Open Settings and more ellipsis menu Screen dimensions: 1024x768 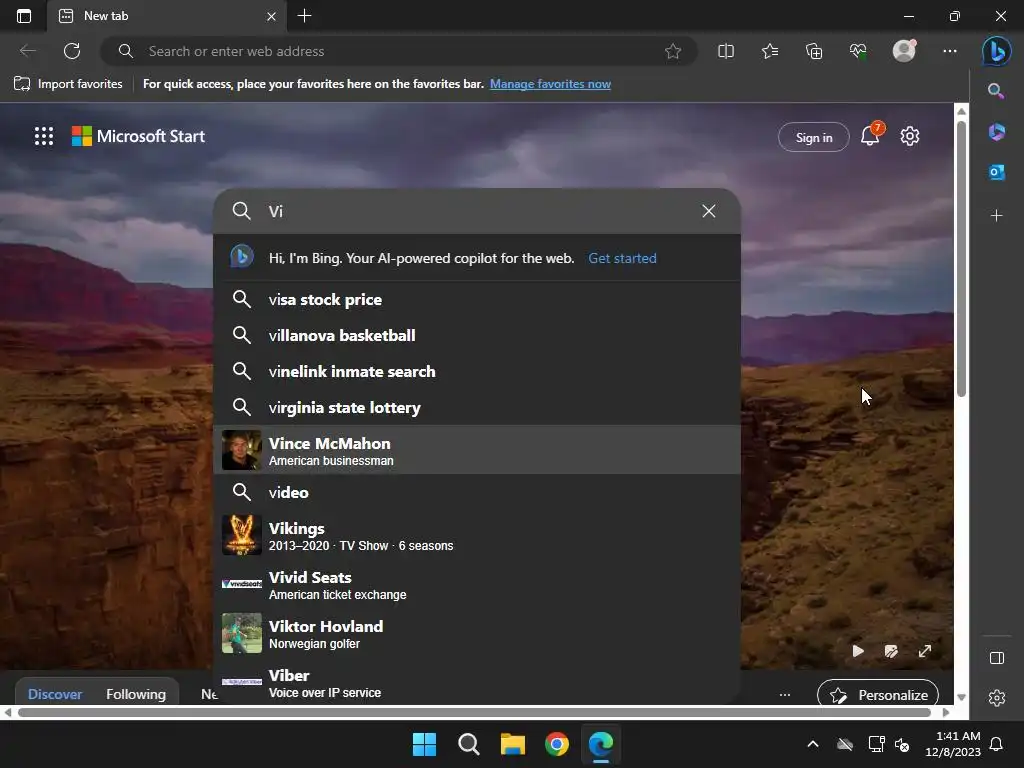tap(950, 51)
